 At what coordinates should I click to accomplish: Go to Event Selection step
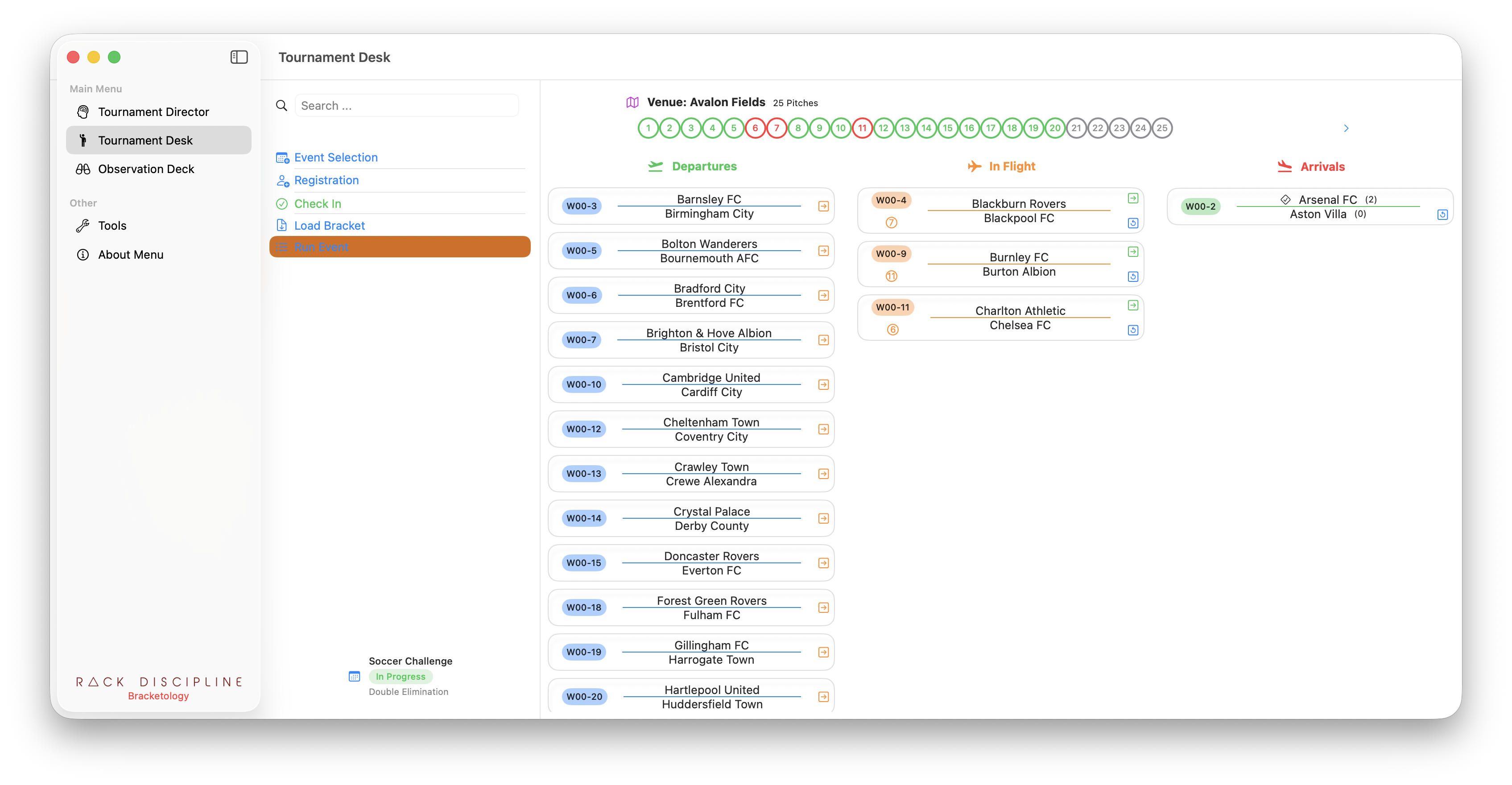(x=336, y=157)
